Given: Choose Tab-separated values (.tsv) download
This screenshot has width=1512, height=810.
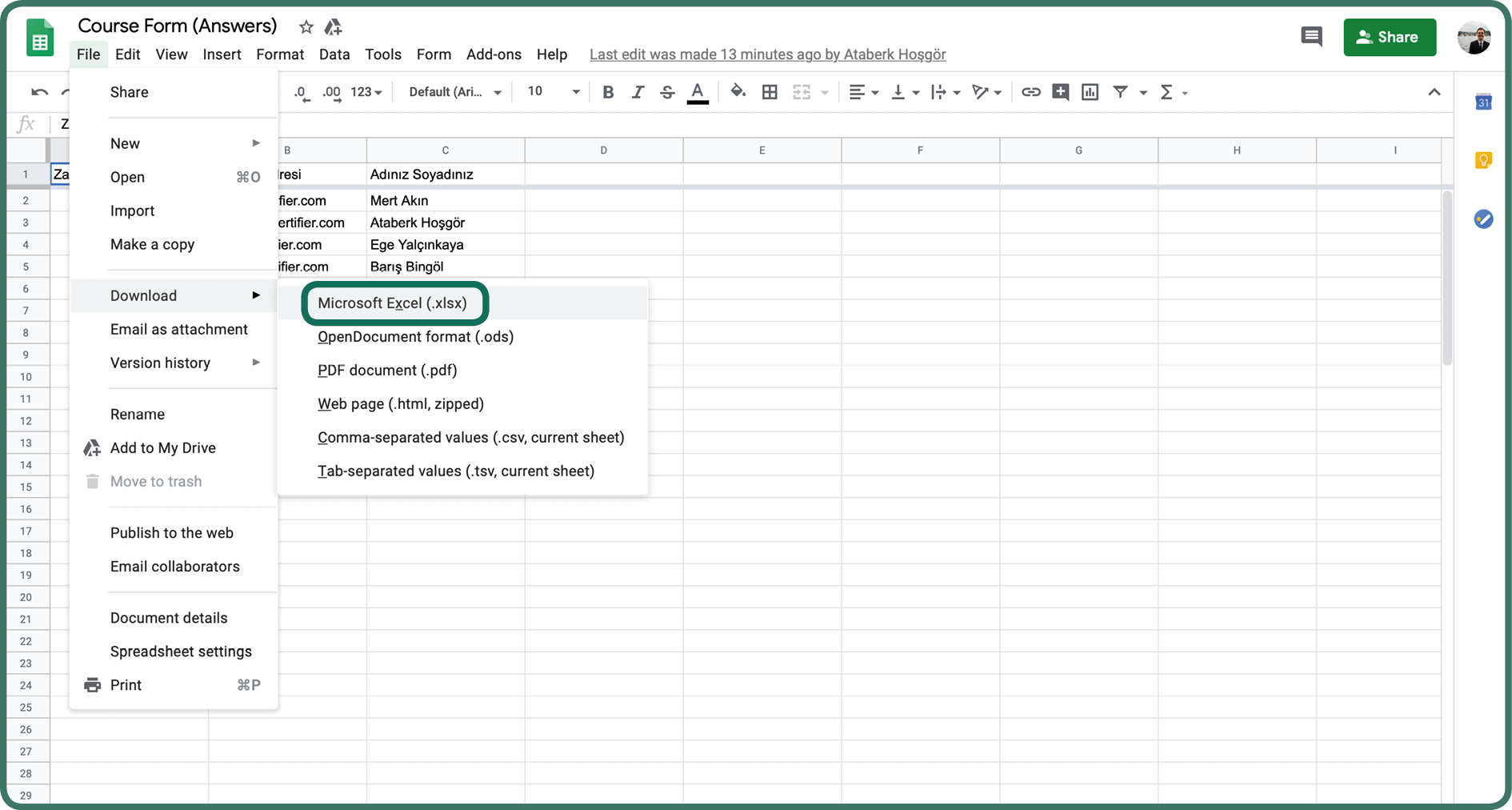Looking at the screenshot, I should tap(462, 471).
